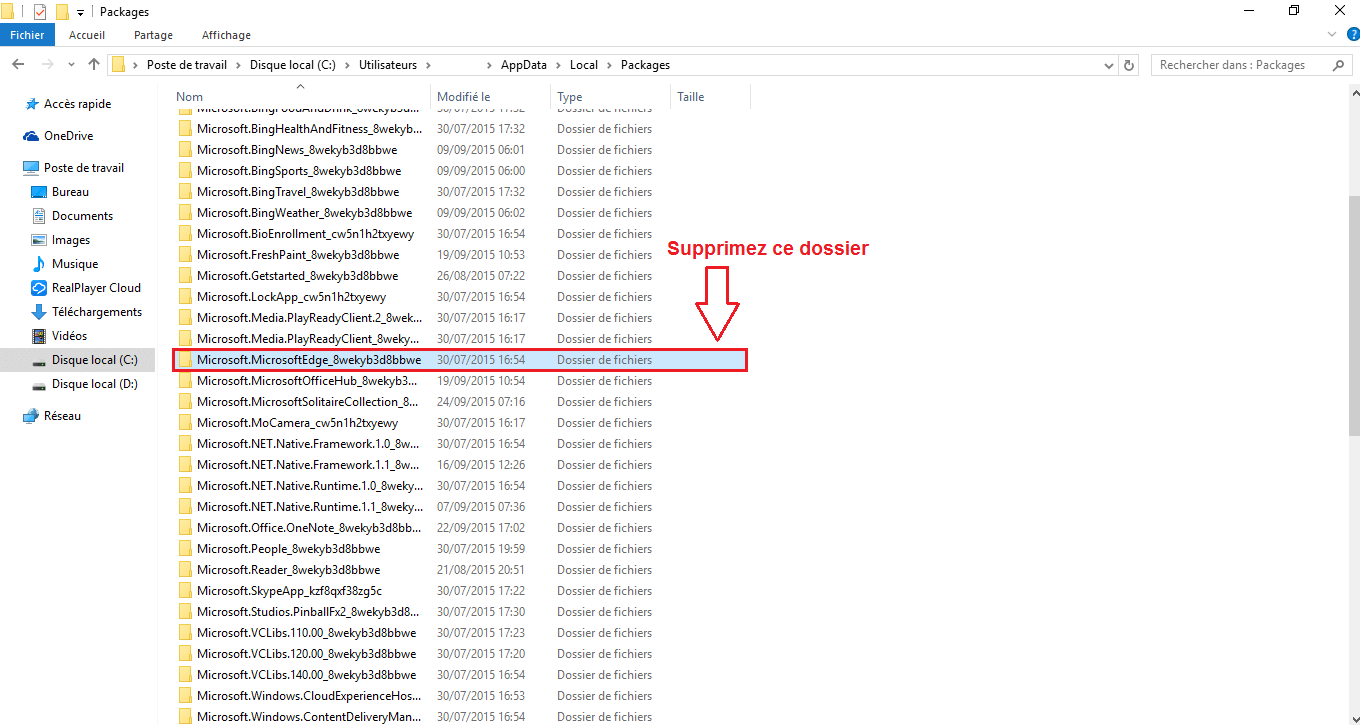
Task: Click the AppData breadcrumb in address bar
Action: (523, 65)
